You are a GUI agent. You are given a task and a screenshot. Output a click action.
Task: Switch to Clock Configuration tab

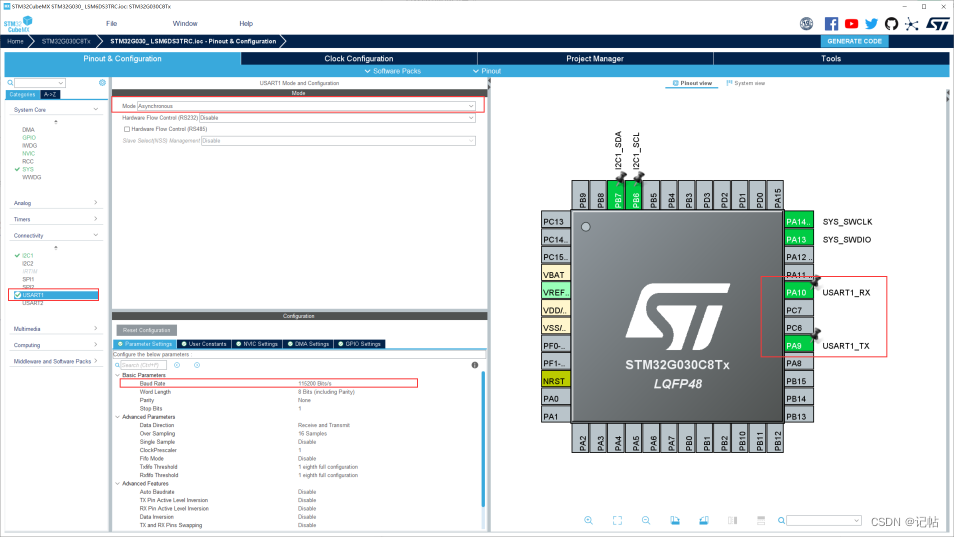click(x=358, y=59)
